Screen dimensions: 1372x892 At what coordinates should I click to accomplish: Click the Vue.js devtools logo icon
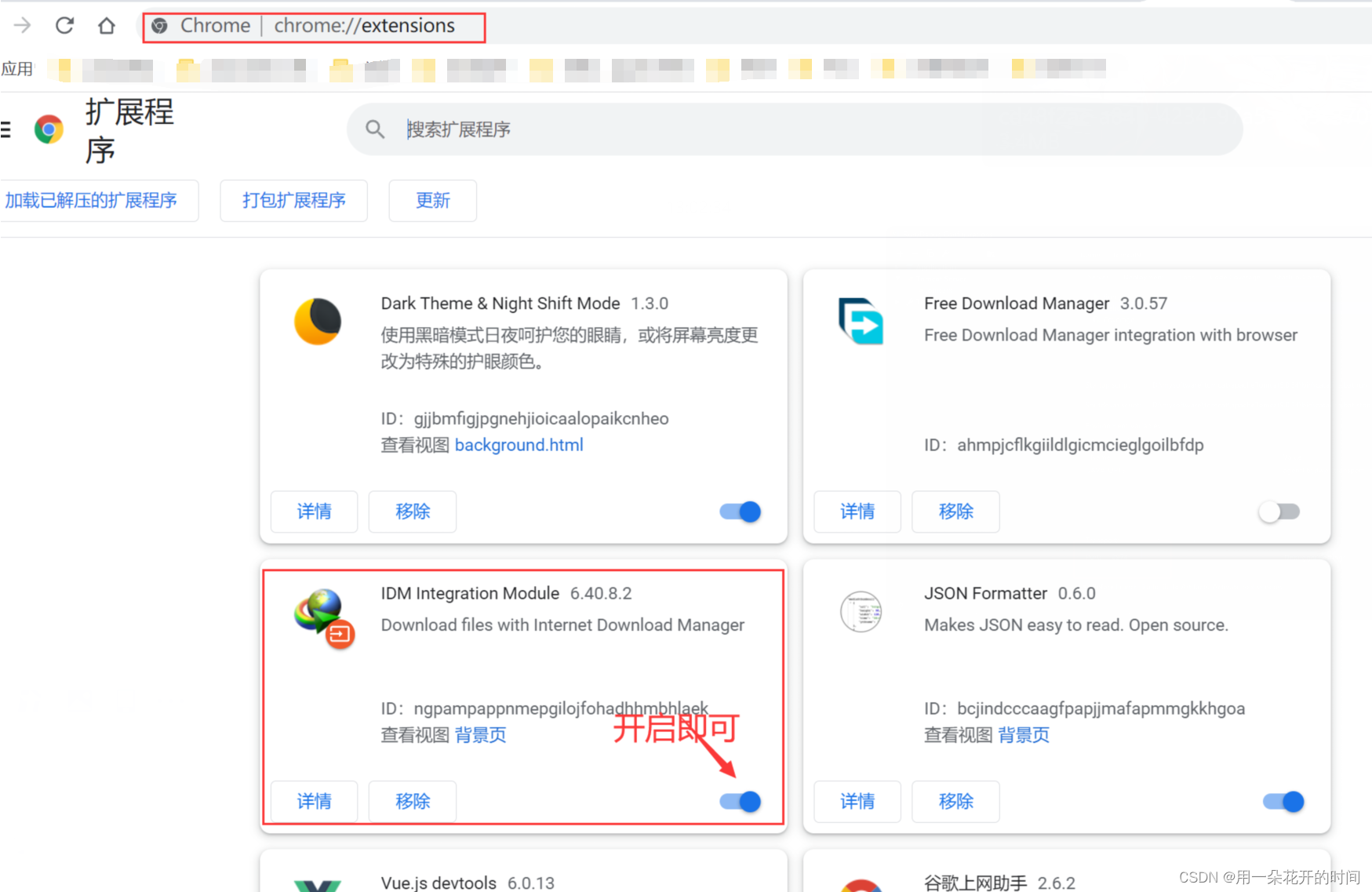coord(318,886)
